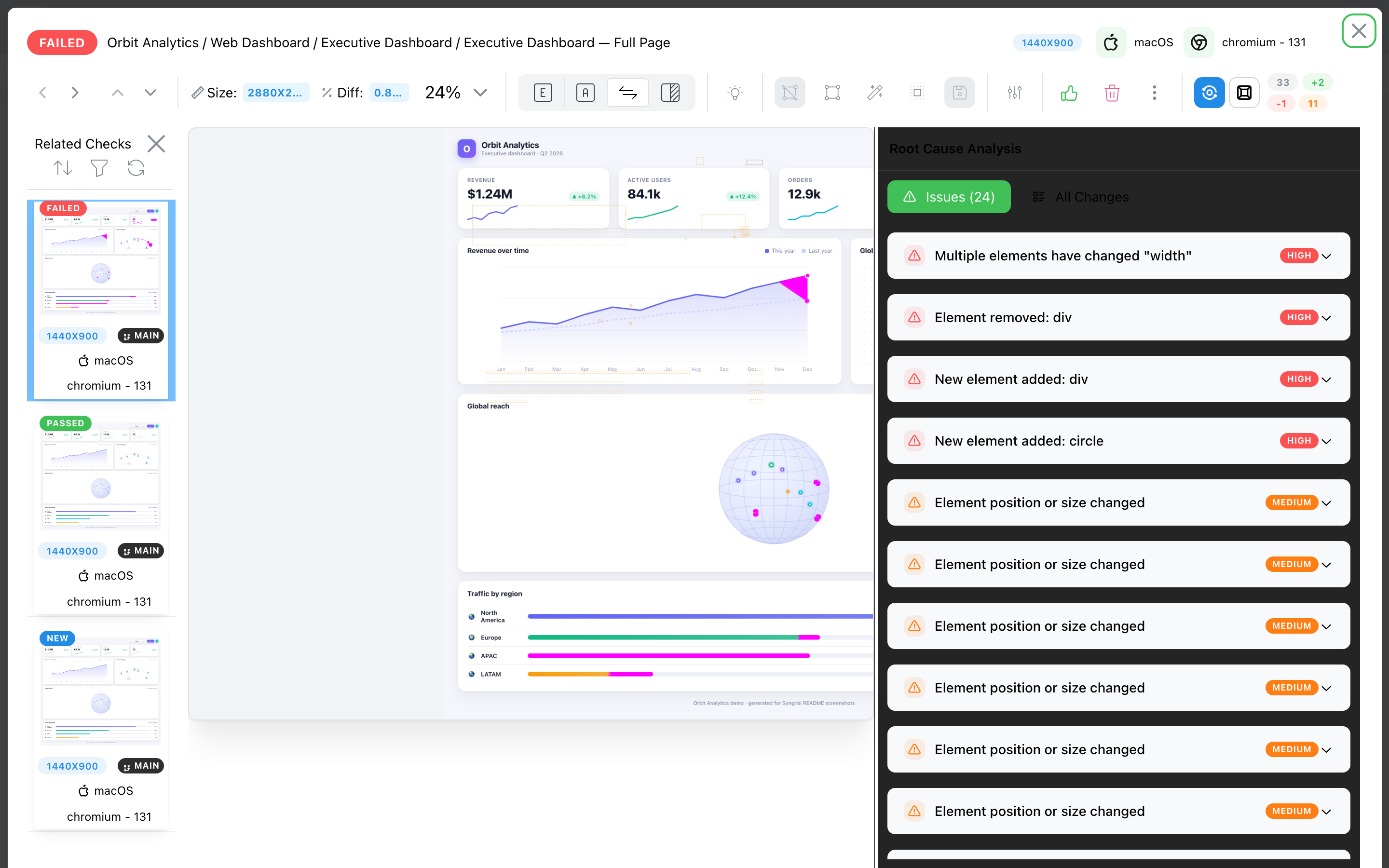Open the three-dot more options menu

point(1154,93)
